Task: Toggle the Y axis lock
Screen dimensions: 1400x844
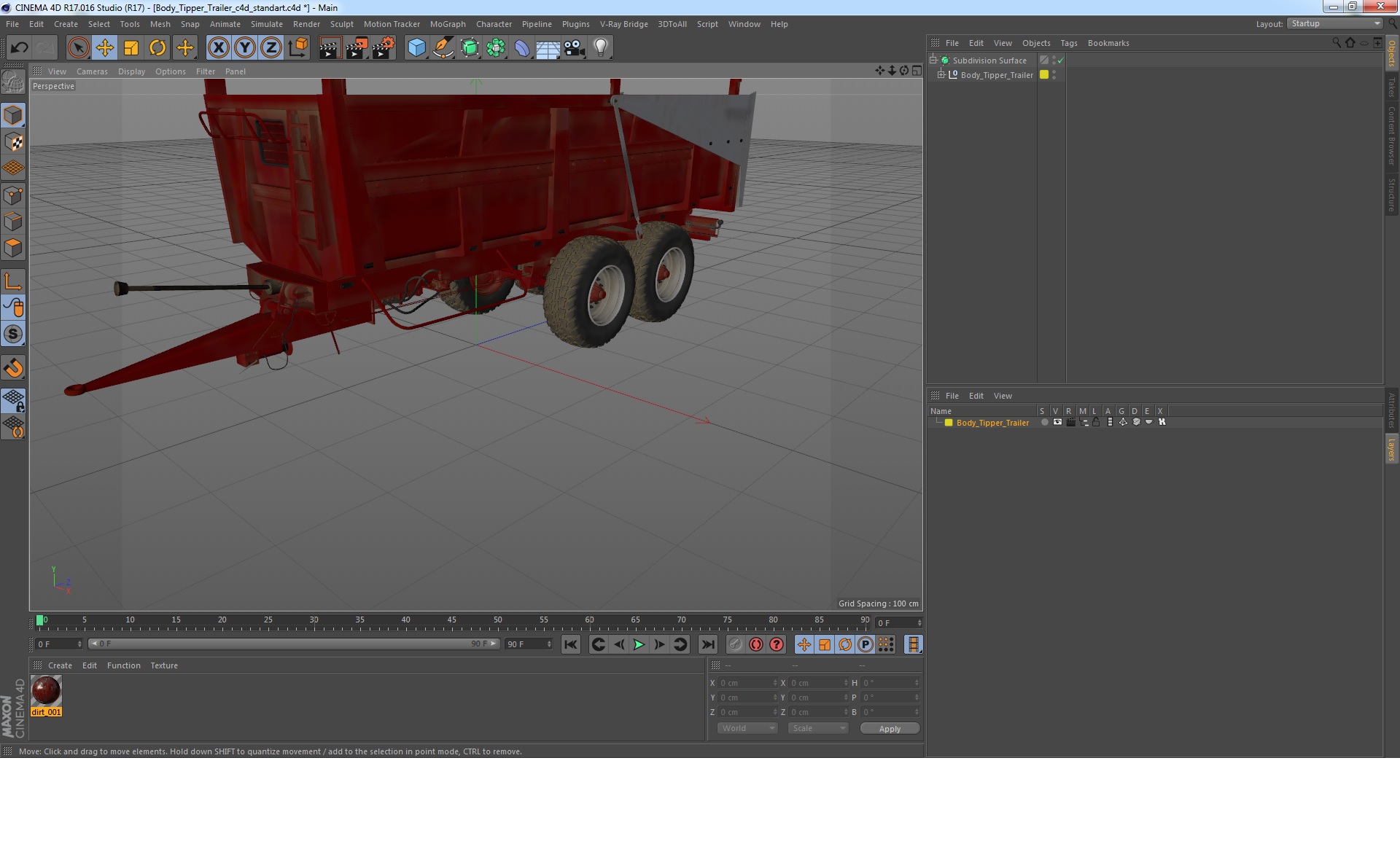Action: coord(245,48)
